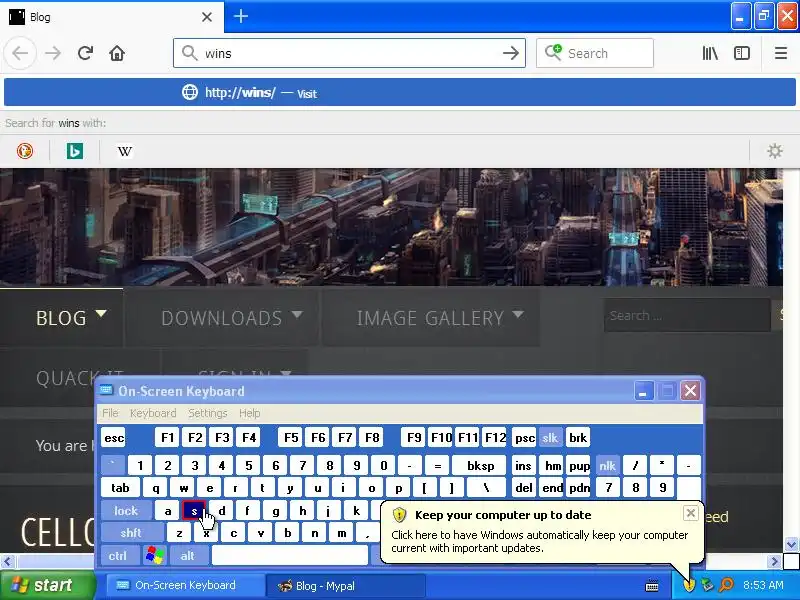The image size is (800, 600).
Task: Click the Windows logo key on keyboard
Action: pos(155,555)
